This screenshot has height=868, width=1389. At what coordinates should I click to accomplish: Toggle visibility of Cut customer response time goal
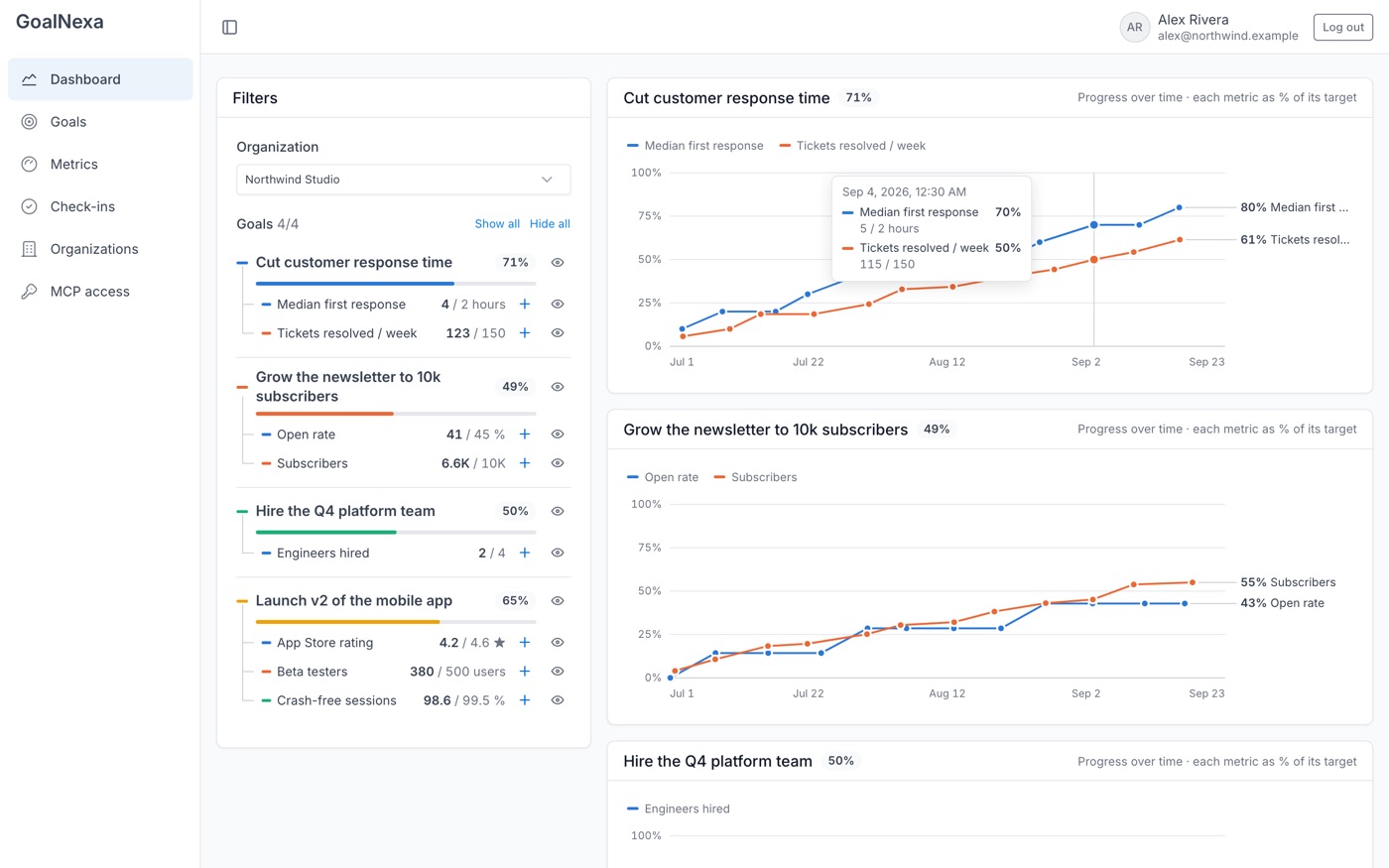(x=558, y=263)
